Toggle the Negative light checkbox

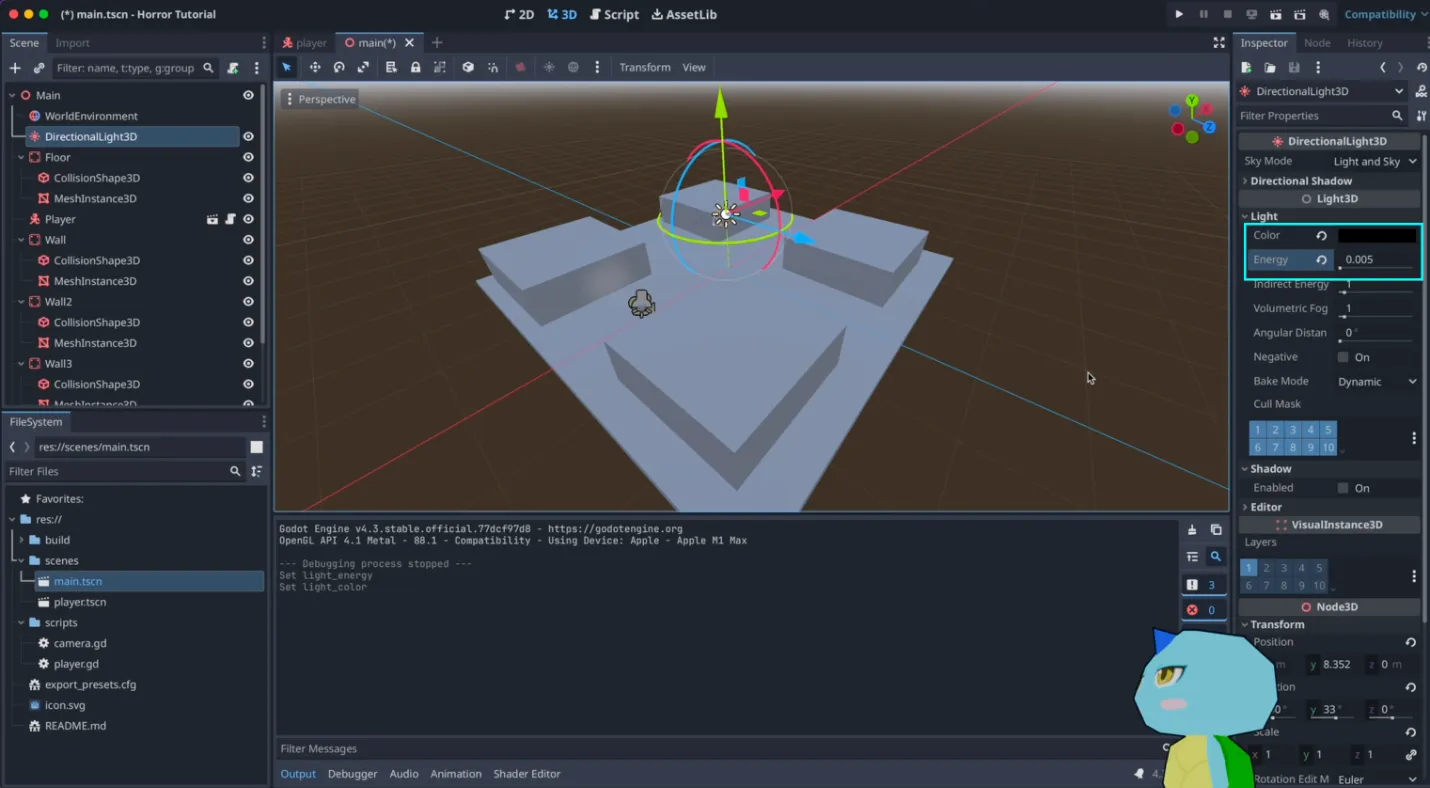[x=1343, y=357]
